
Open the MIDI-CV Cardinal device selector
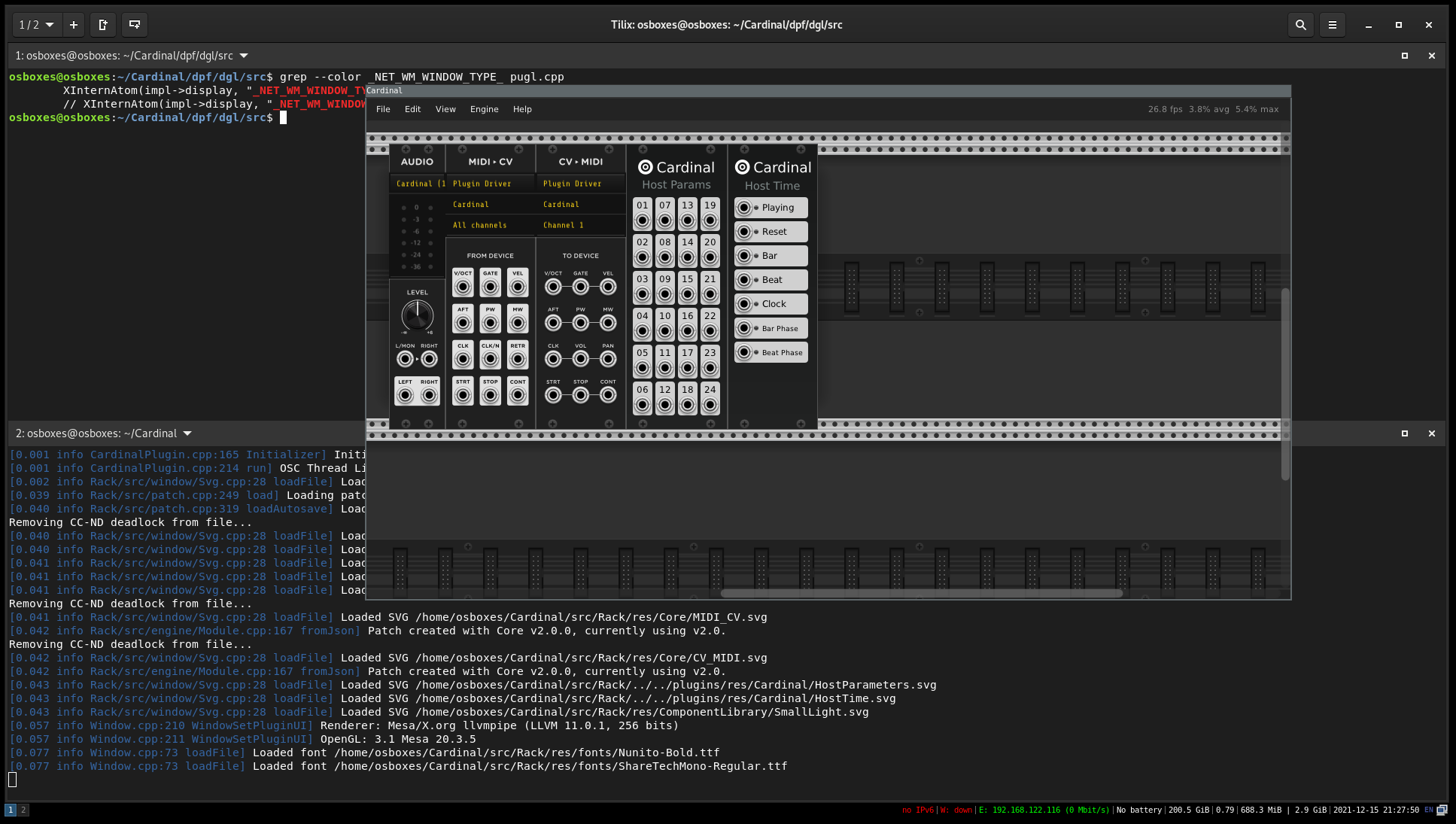point(490,205)
